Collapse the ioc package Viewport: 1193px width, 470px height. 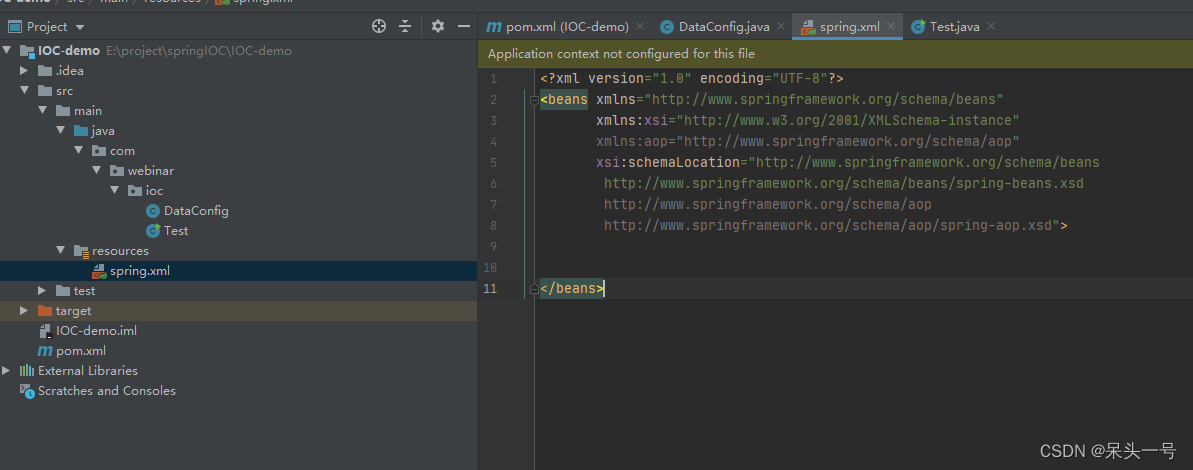click(116, 191)
